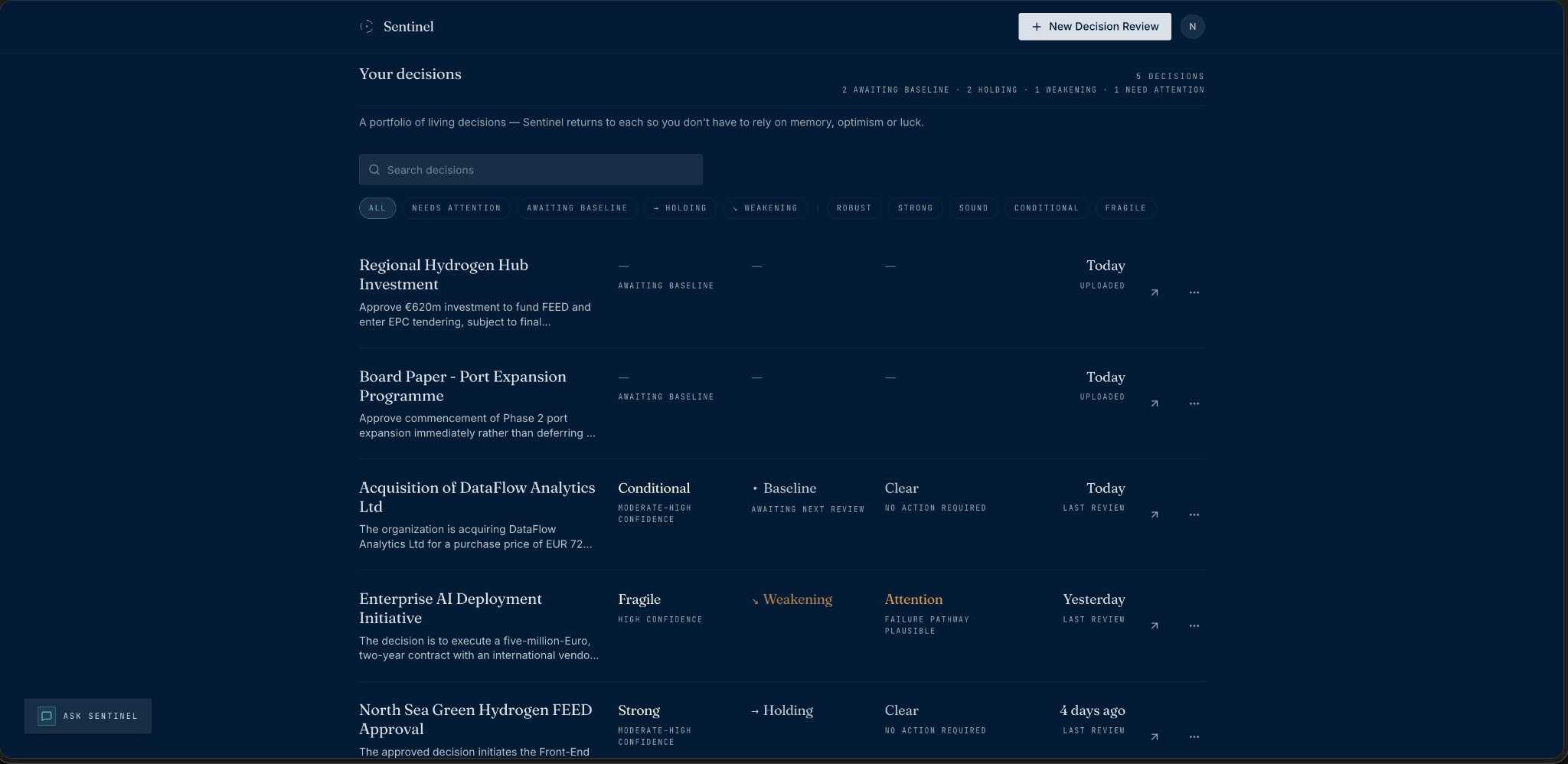Click the Fragile rating text
This screenshot has height=764, width=1568.
[x=639, y=599]
